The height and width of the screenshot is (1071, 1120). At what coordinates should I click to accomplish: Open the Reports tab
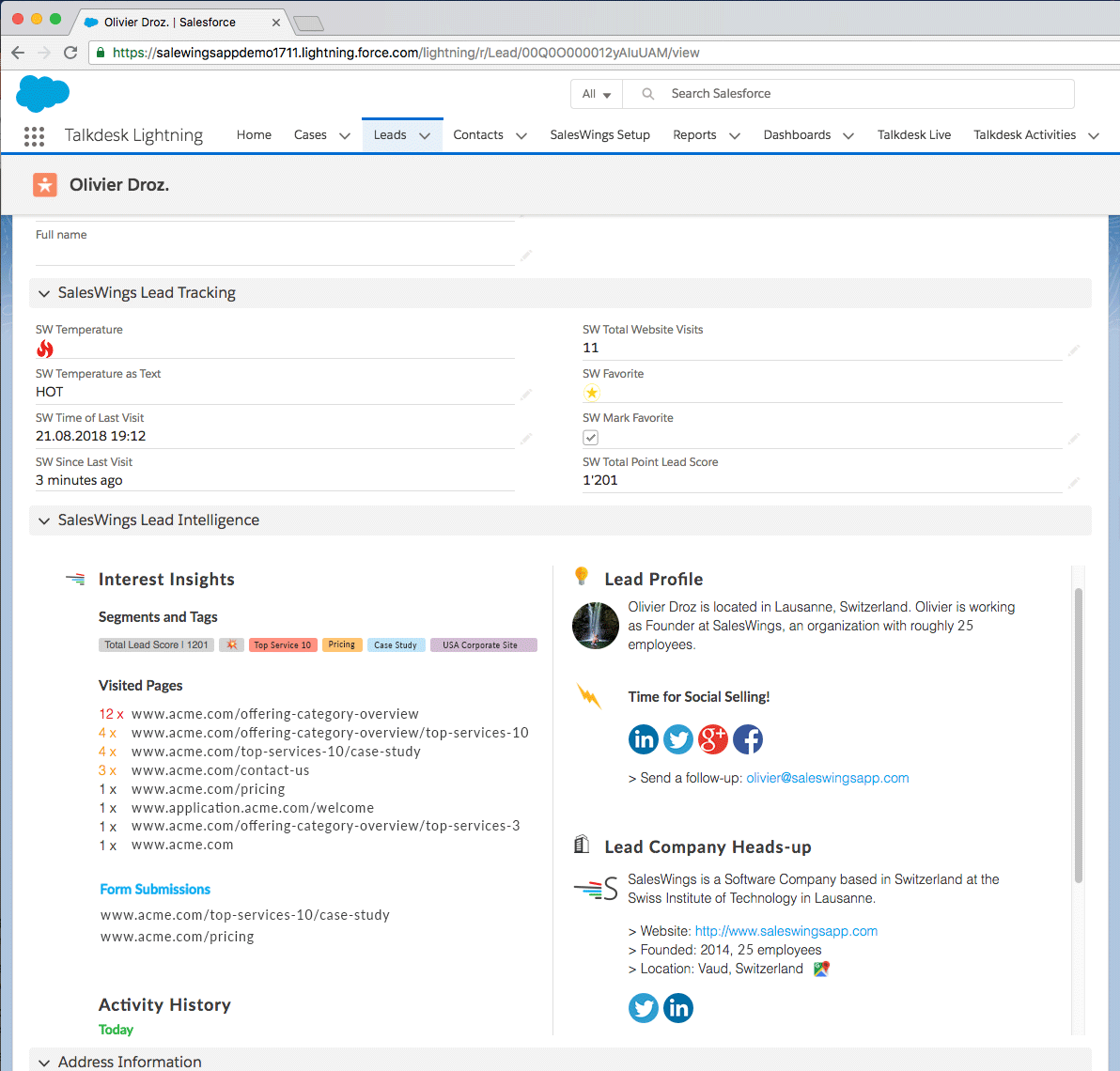tap(694, 135)
